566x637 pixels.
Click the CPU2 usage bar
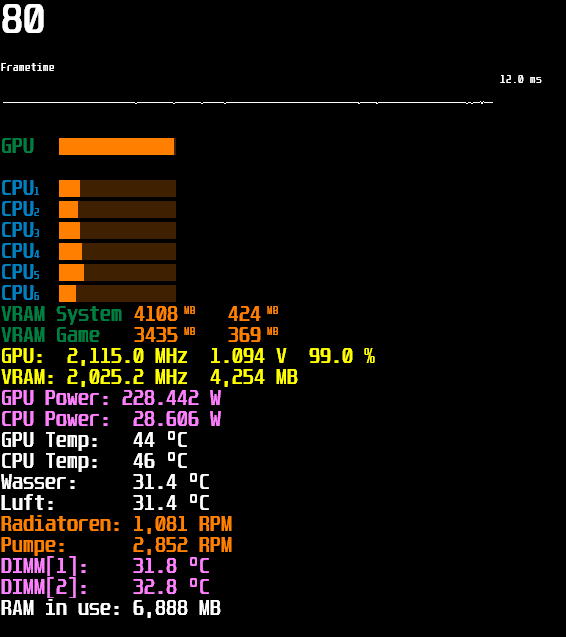click(117, 210)
